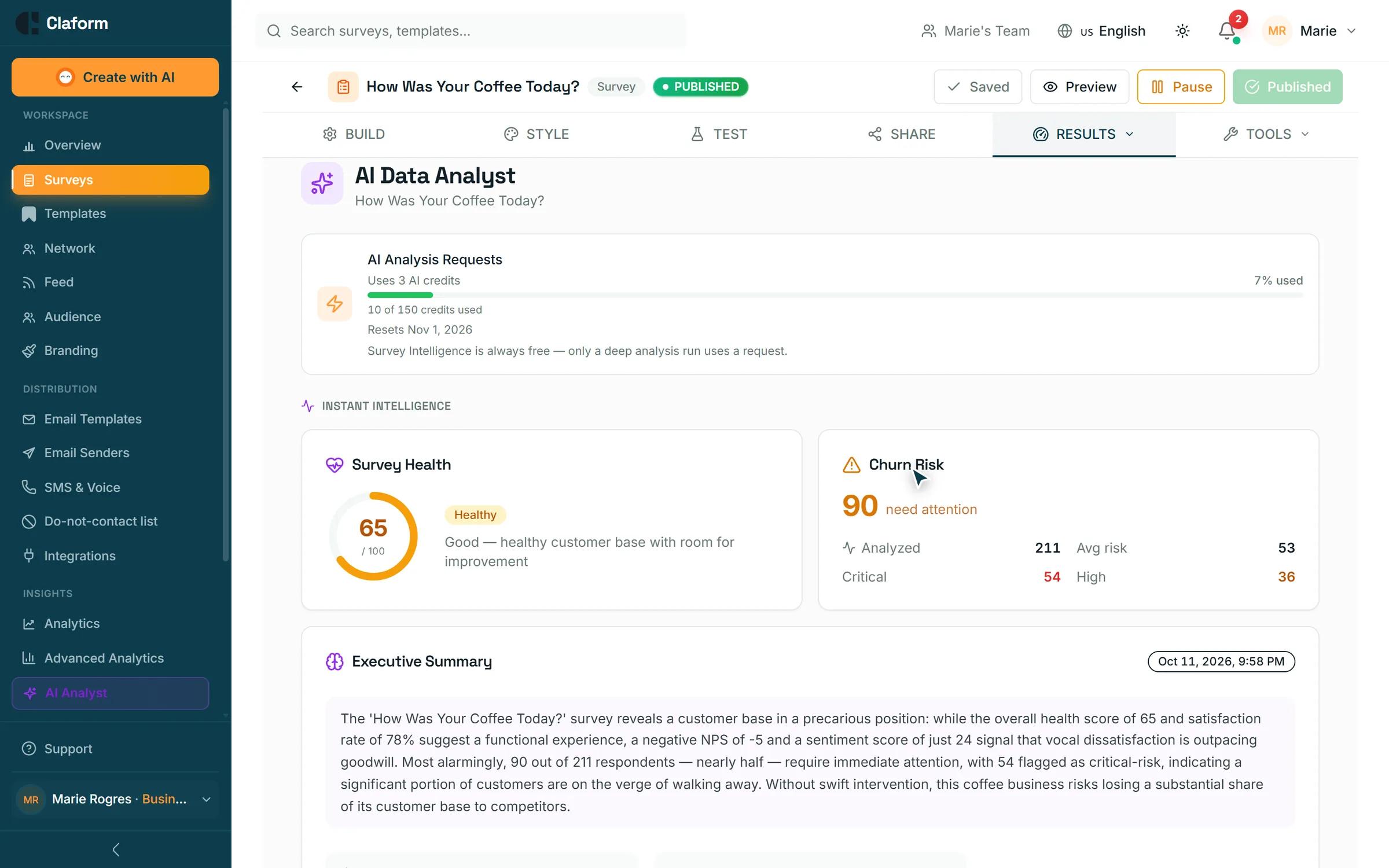Click the Healthy status tag
The width and height of the screenshot is (1389, 868).
pyautogui.click(x=475, y=515)
